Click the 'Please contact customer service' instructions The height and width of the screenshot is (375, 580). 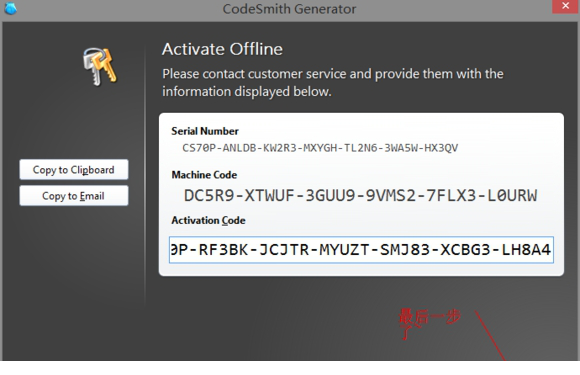coord(333,82)
